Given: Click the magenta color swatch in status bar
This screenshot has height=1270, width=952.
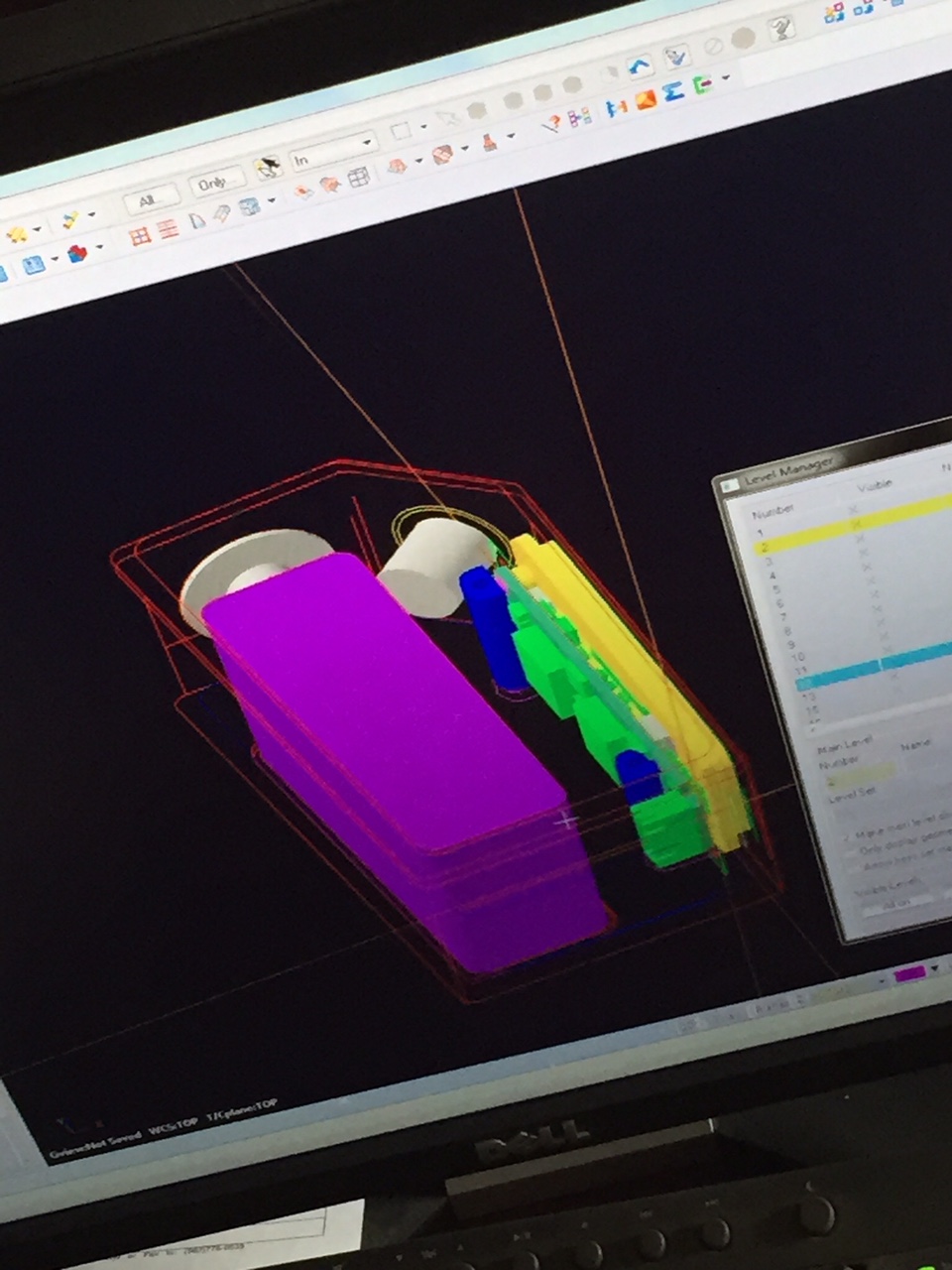Looking at the screenshot, I should click(x=908, y=973).
